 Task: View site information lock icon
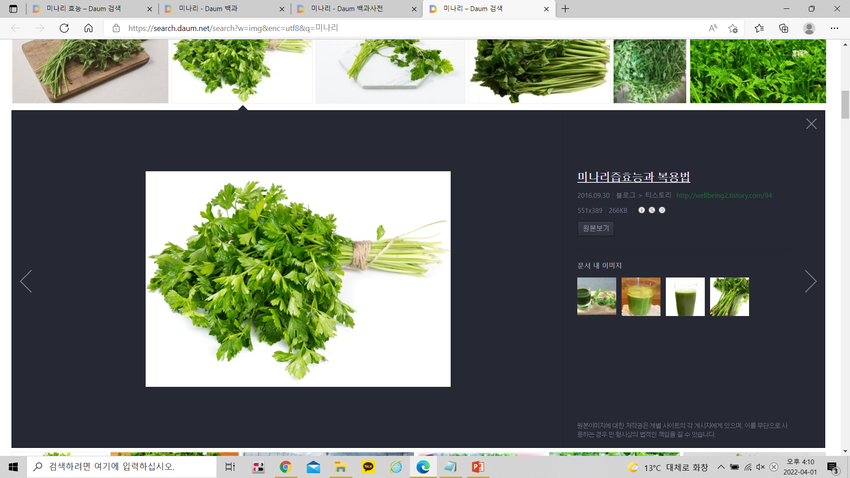click(116, 28)
